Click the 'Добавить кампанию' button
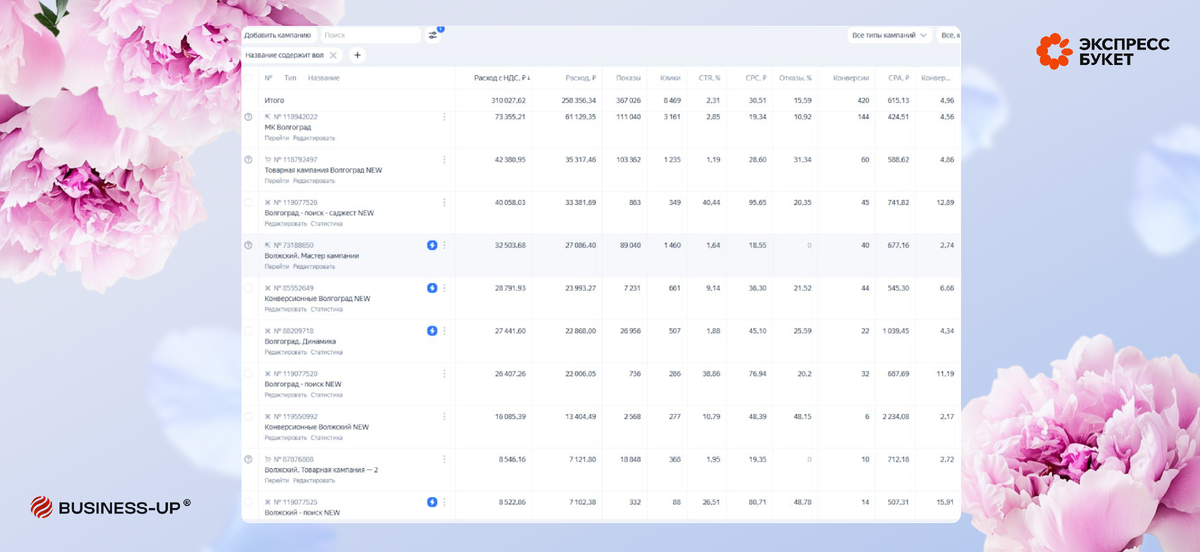Screen dimensions: 1200x552 tap(278, 35)
